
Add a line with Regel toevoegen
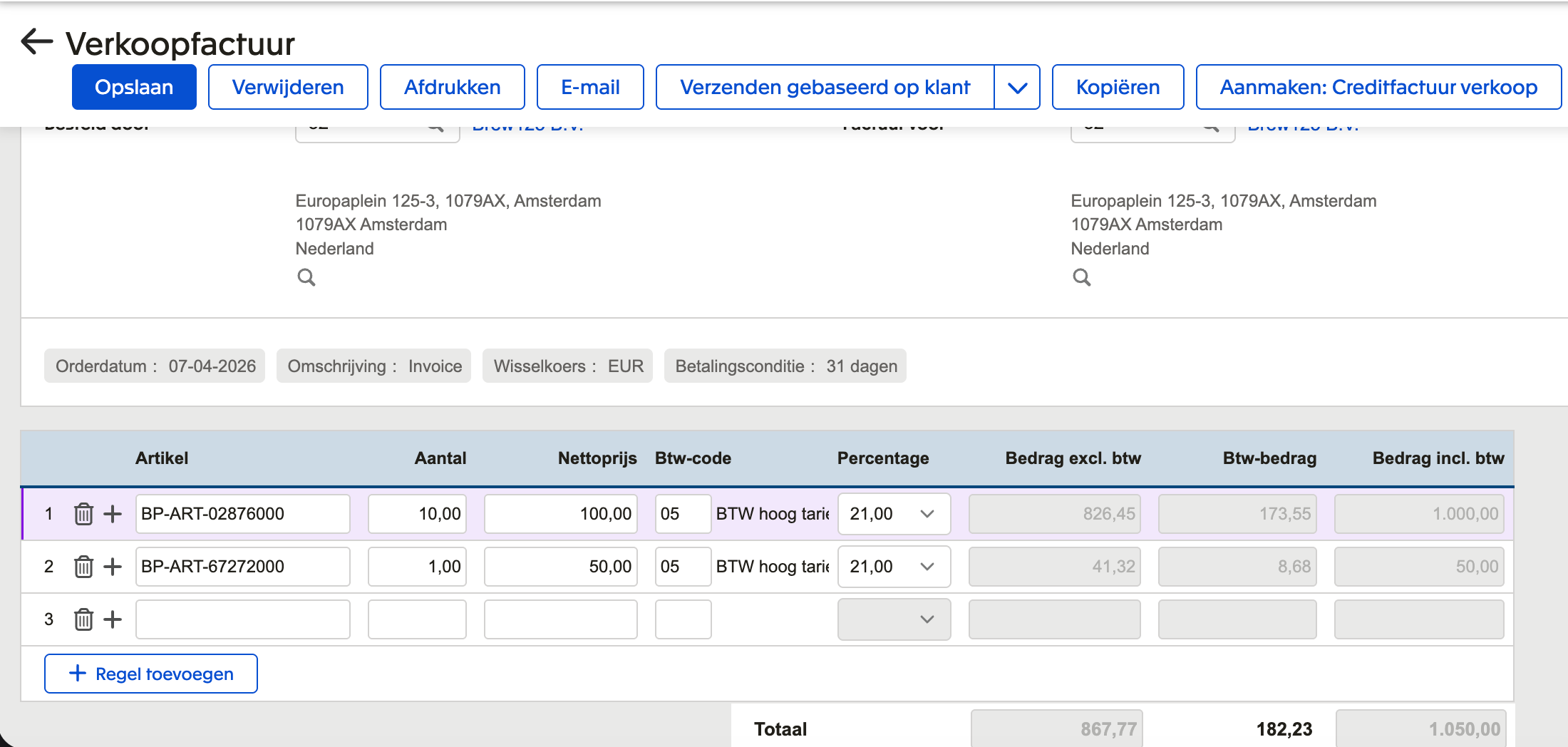[151, 674]
